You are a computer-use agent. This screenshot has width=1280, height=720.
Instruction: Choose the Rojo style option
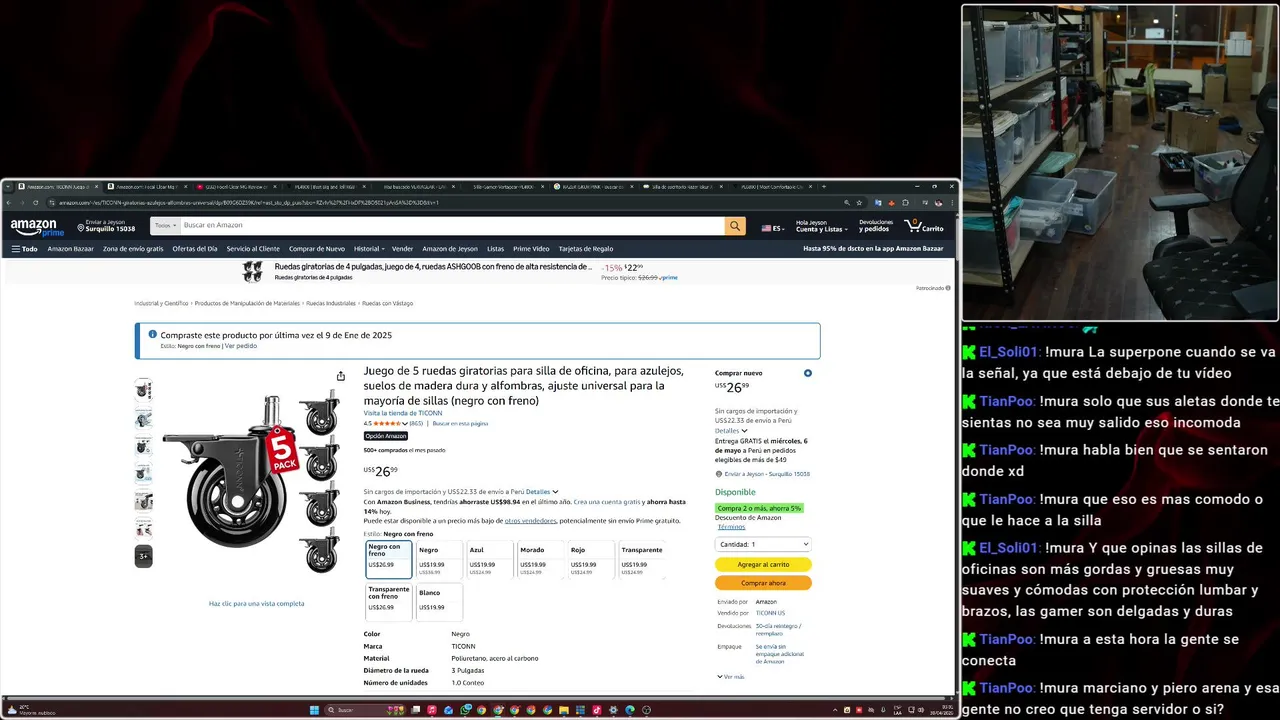[x=591, y=560]
